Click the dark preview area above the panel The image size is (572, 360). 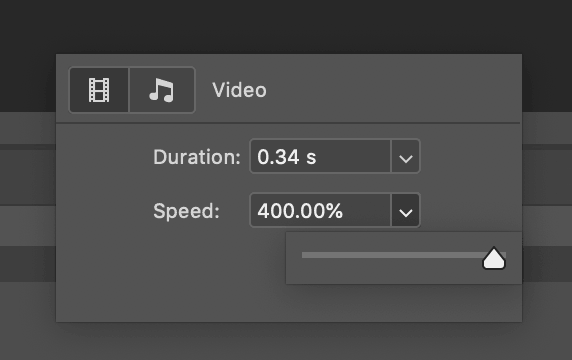(286, 26)
